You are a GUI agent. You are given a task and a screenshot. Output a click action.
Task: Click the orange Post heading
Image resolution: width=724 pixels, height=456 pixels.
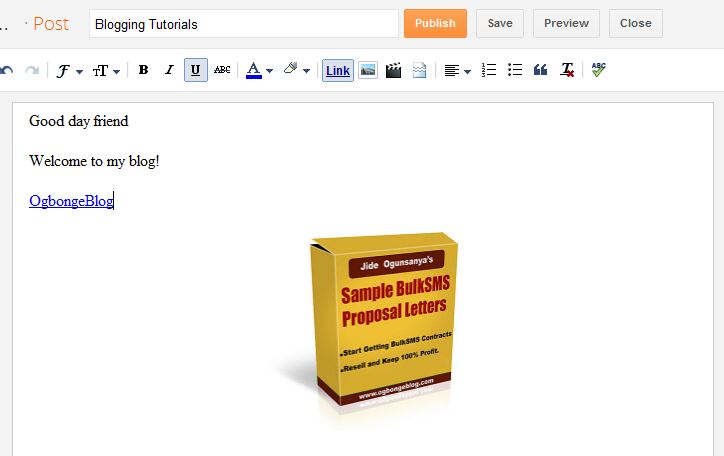click(x=51, y=24)
